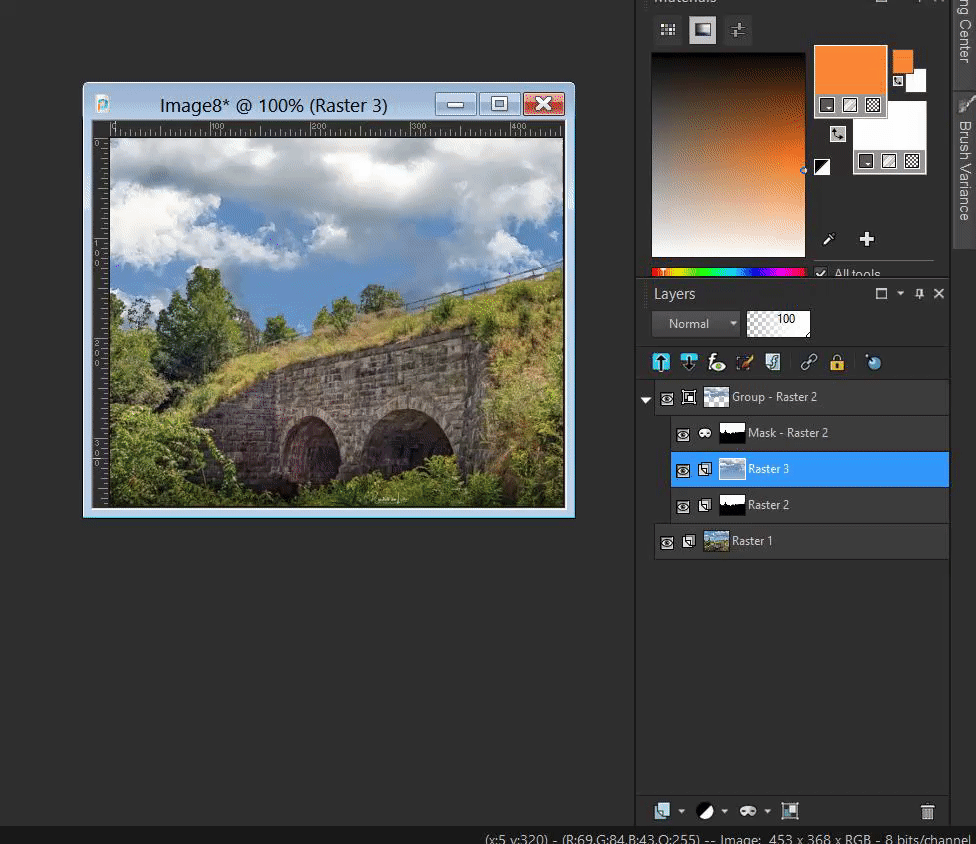Screen dimensions: 976x844
Task: Click the New Layer button
Action: [662, 810]
